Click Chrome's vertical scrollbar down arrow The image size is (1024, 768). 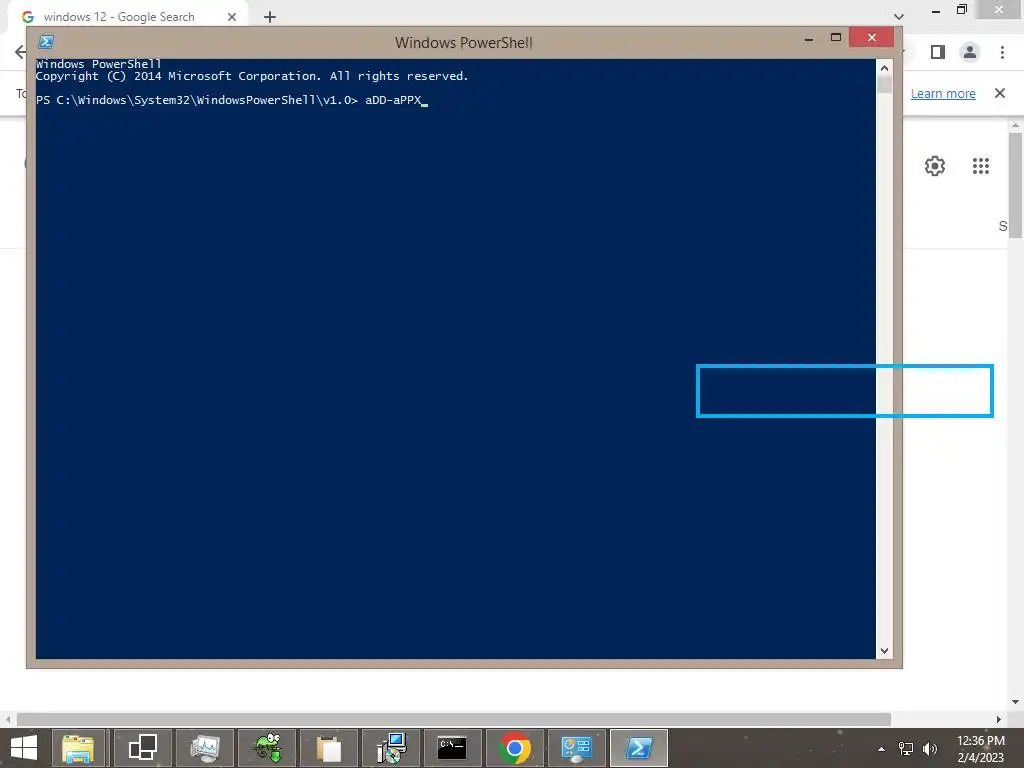coord(1016,702)
